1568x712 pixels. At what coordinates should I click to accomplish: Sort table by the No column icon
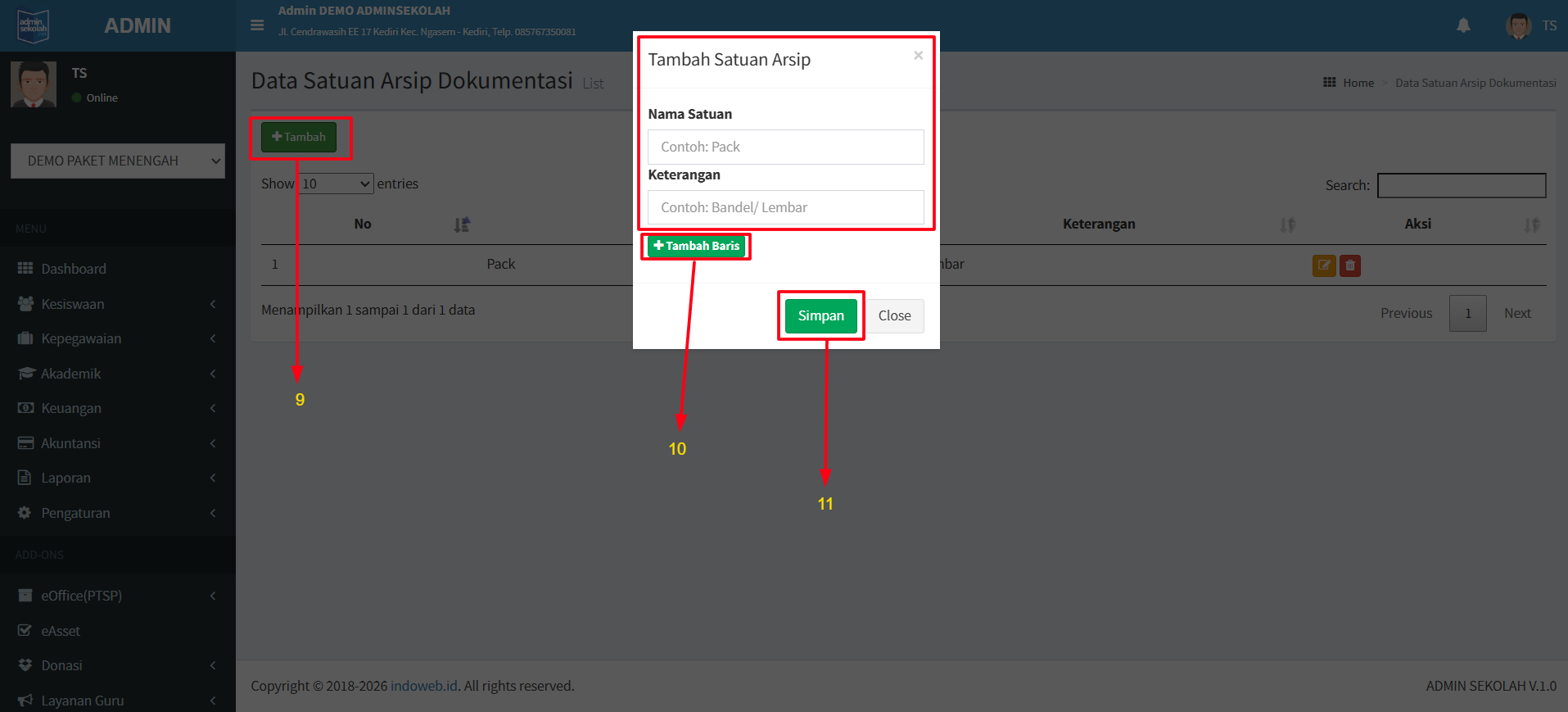click(x=462, y=224)
